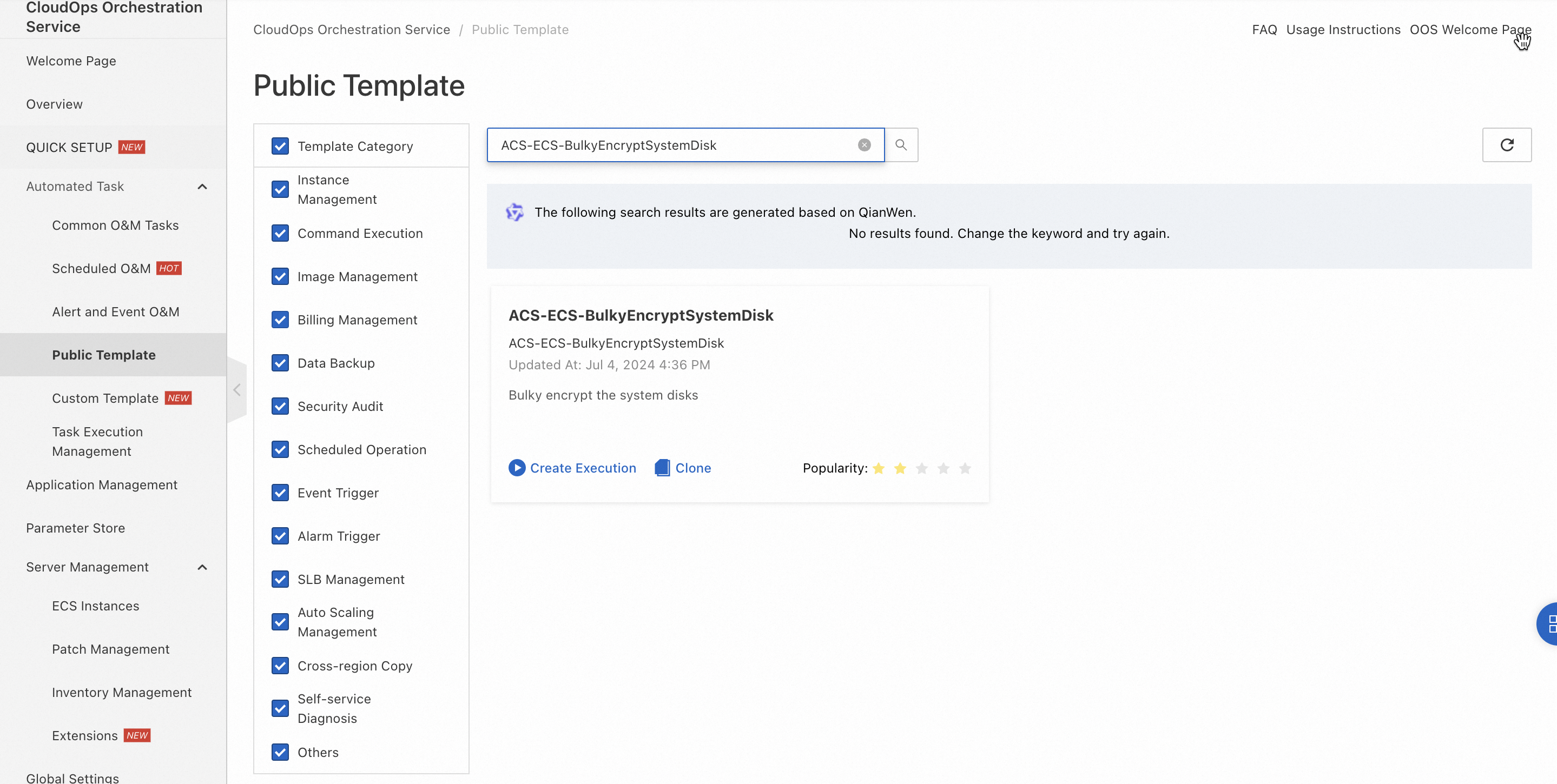Click the fourth popularity star

(943, 468)
